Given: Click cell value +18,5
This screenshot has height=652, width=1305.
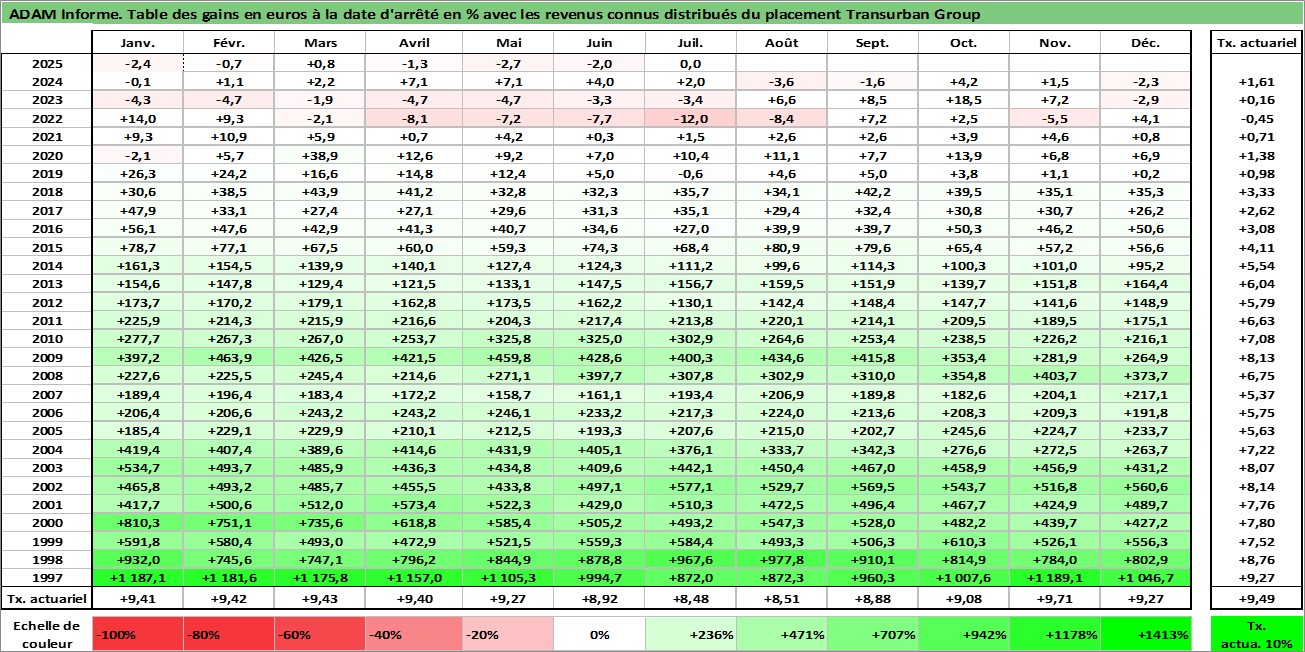Looking at the screenshot, I should click(963, 100).
